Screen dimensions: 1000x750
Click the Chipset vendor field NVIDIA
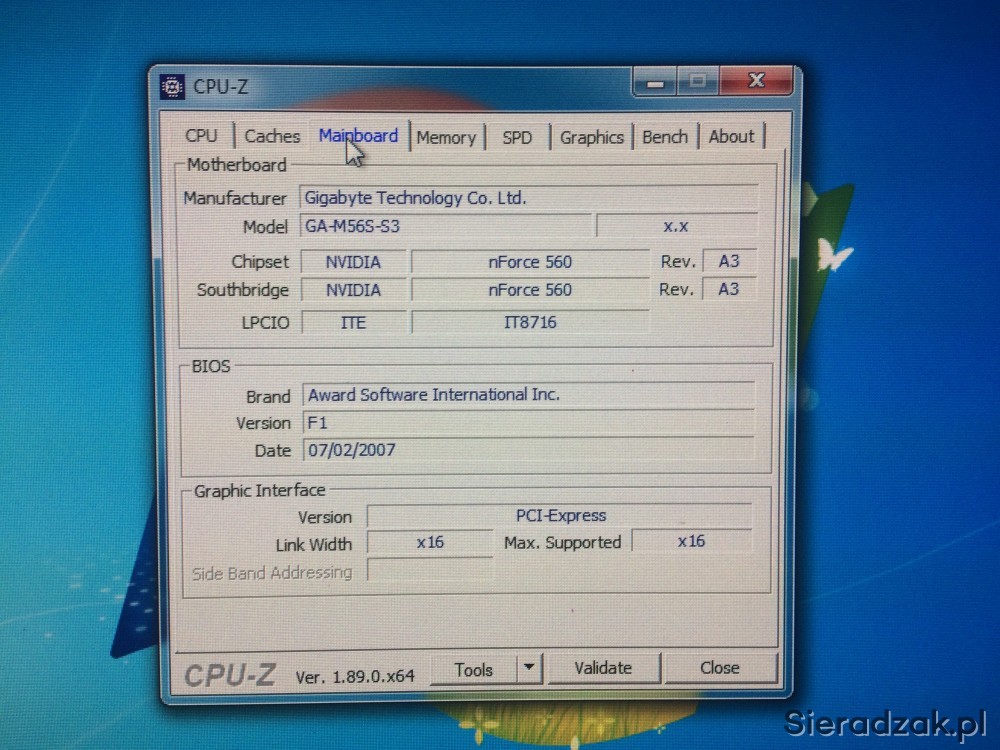click(x=353, y=261)
